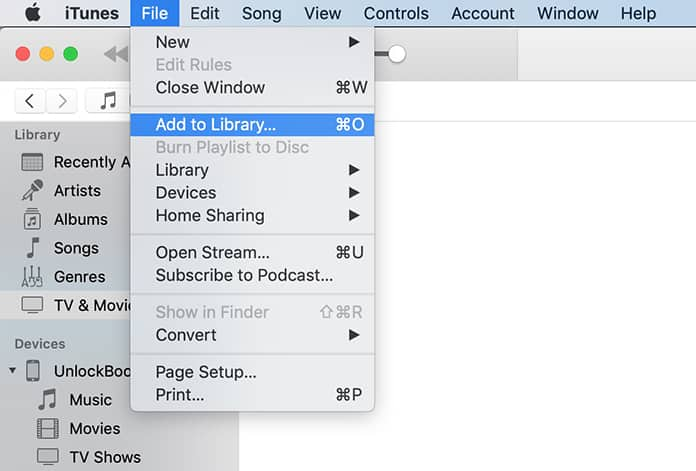The image size is (696, 471).
Task: Click the UnlockBoot phone icon
Action: [x=33, y=371]
